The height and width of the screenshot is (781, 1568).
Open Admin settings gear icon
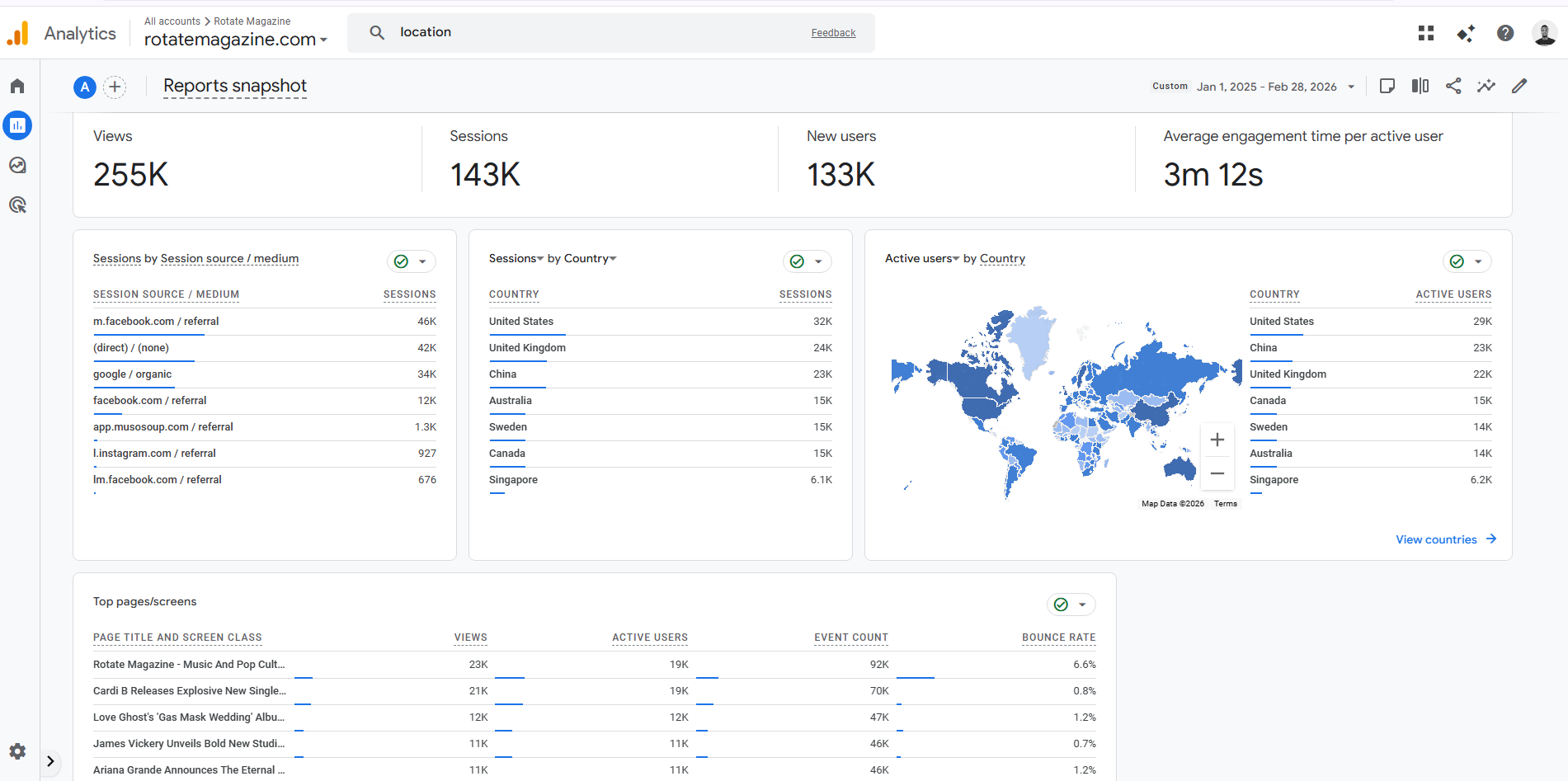17,751
